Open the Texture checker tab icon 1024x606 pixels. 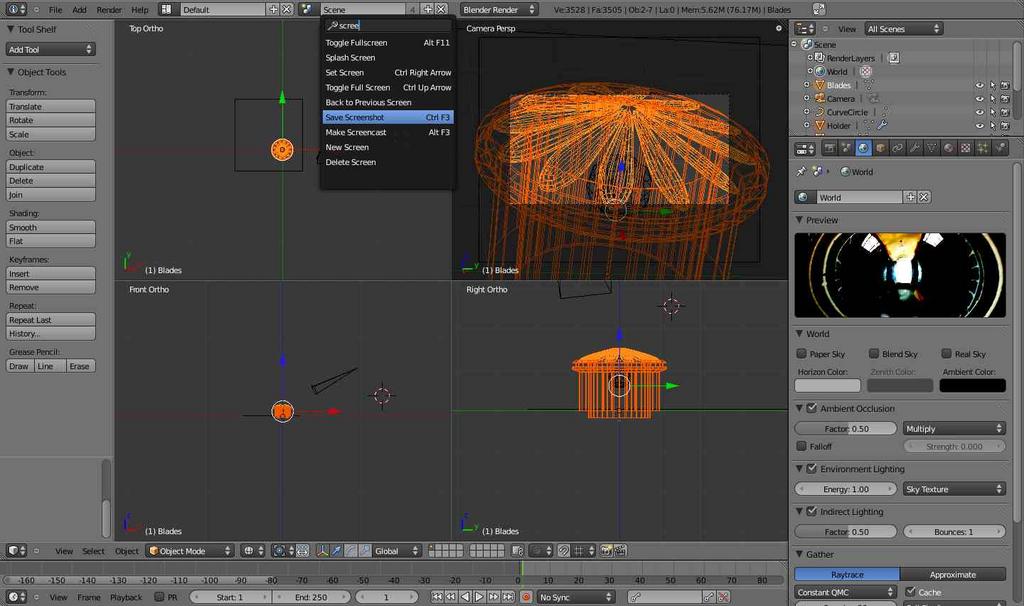coord(965,148)
